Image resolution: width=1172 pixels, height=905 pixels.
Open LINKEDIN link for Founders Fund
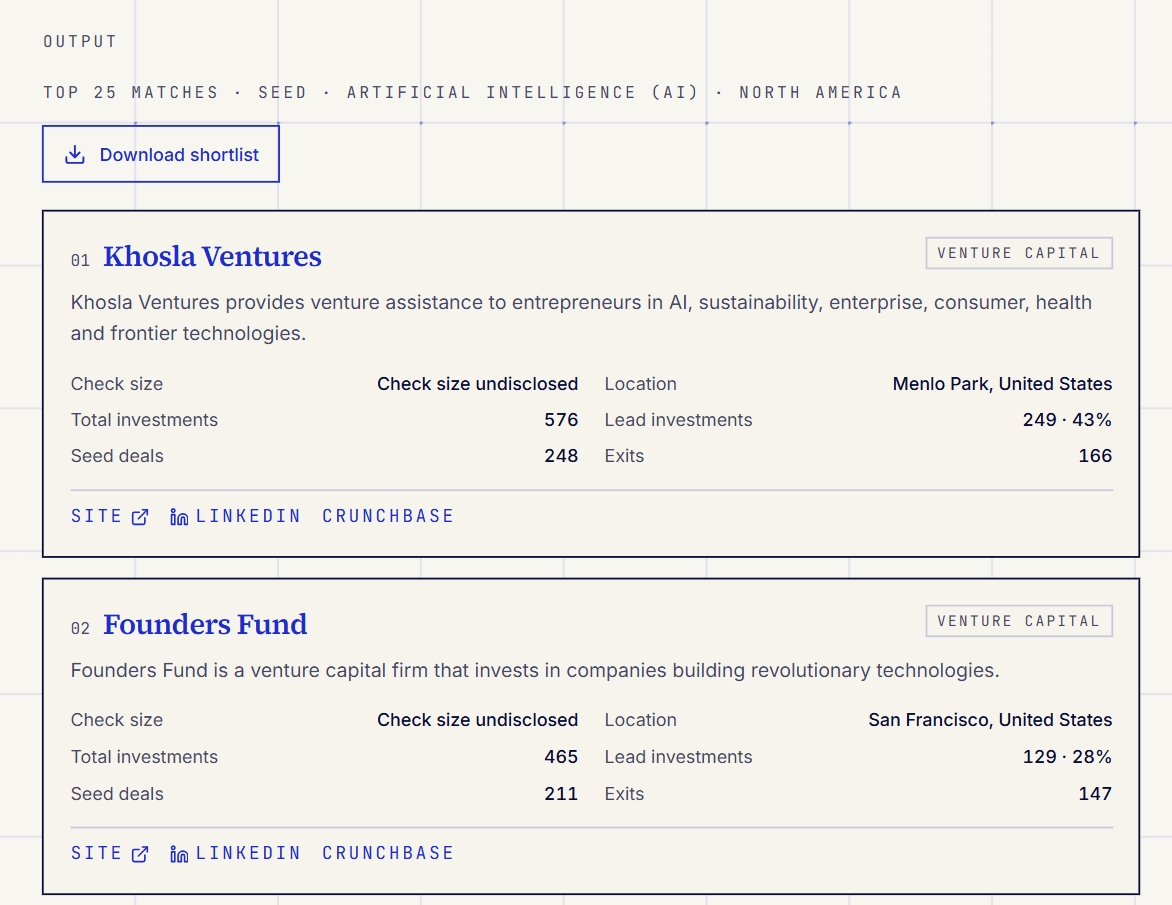(x=248, y=853)
